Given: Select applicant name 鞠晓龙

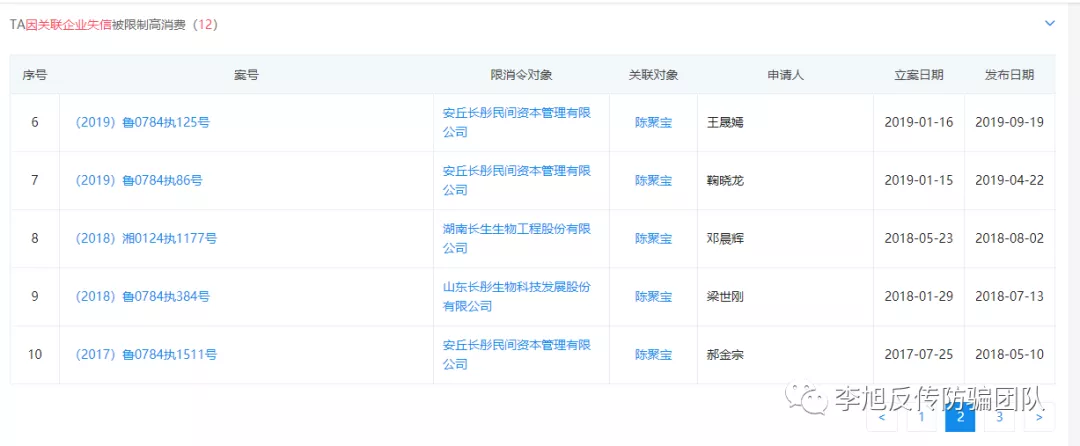Looking at the screenshot, I should pos(725,180).
